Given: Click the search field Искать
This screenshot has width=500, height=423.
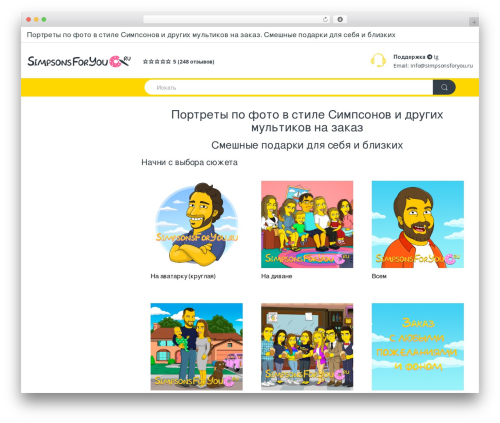Looking at the screenshot, I should click(x=289, y=87).
